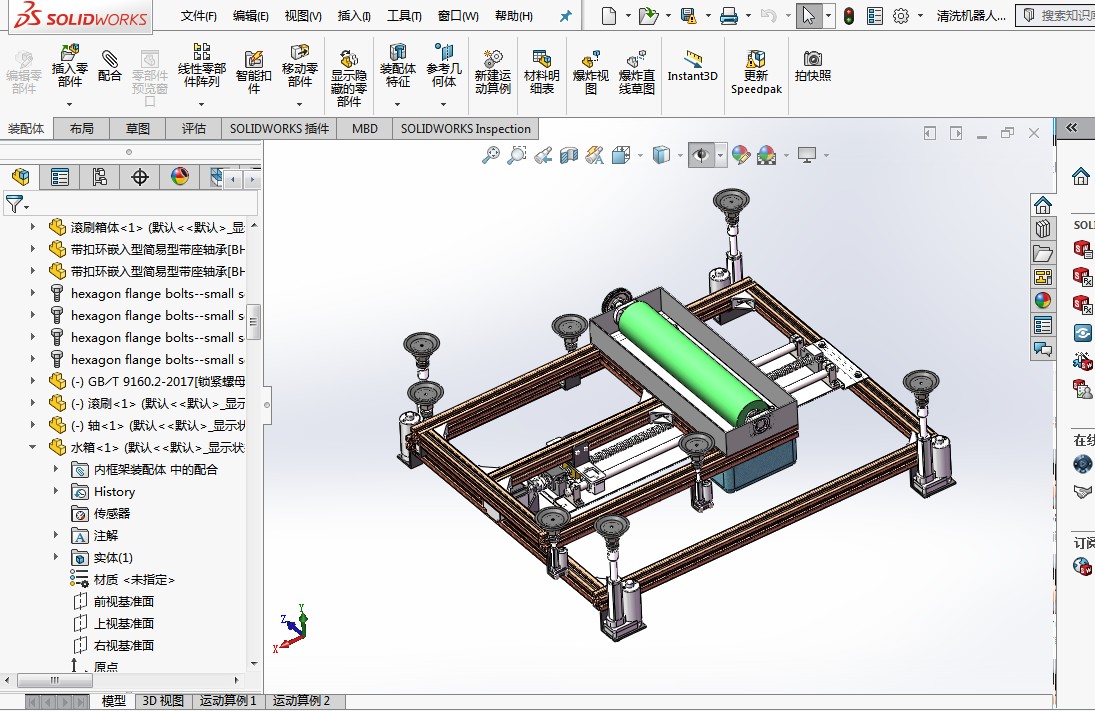Image resolution: width=1095 pixels, height=711 pixels.
Task: Open Appearances color ball in task pane tabs
Action: pyautogui.click(x=1043, y=300)
